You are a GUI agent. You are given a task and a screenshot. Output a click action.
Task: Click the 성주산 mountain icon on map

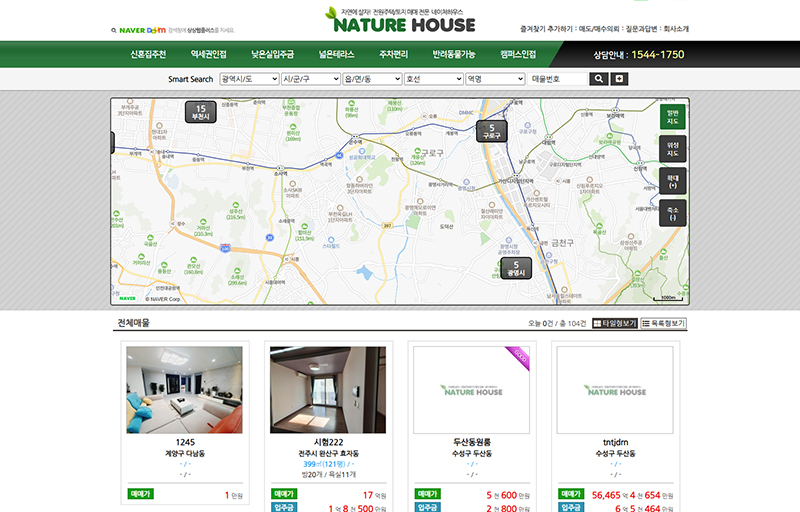tap(236, 205)
